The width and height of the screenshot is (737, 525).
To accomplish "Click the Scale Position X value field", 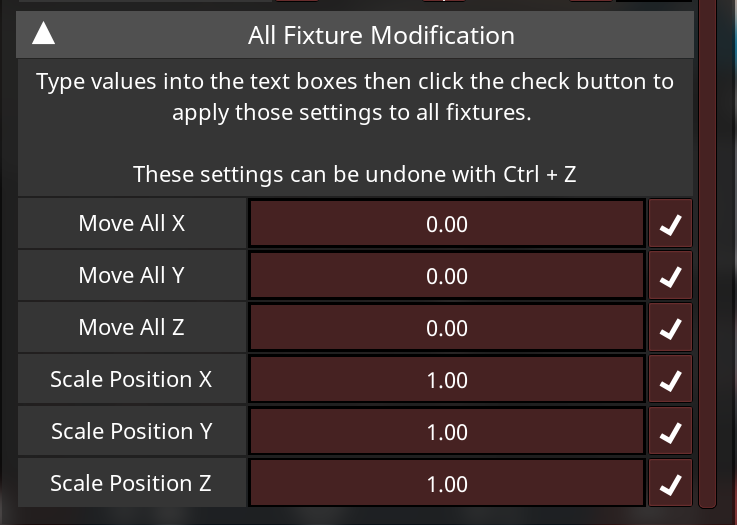I will (446, 380).
